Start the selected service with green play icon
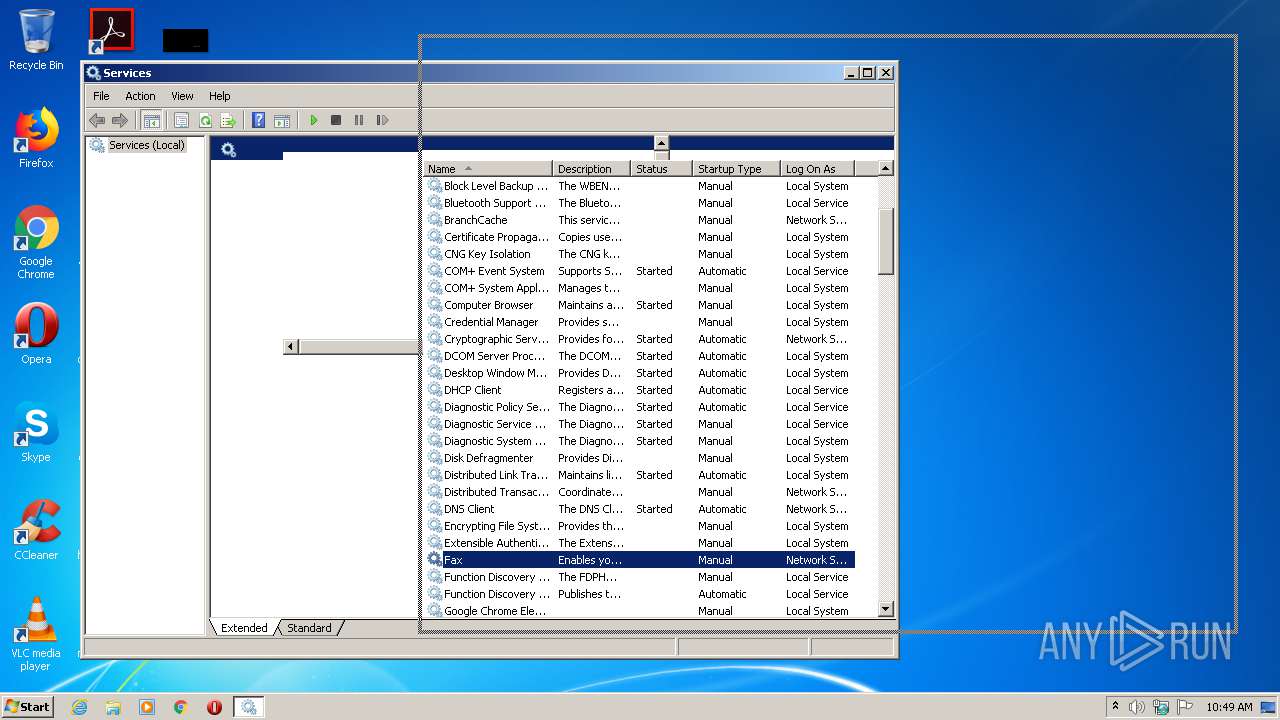This screenshot has width=1280, height=720. pos(313,120)
